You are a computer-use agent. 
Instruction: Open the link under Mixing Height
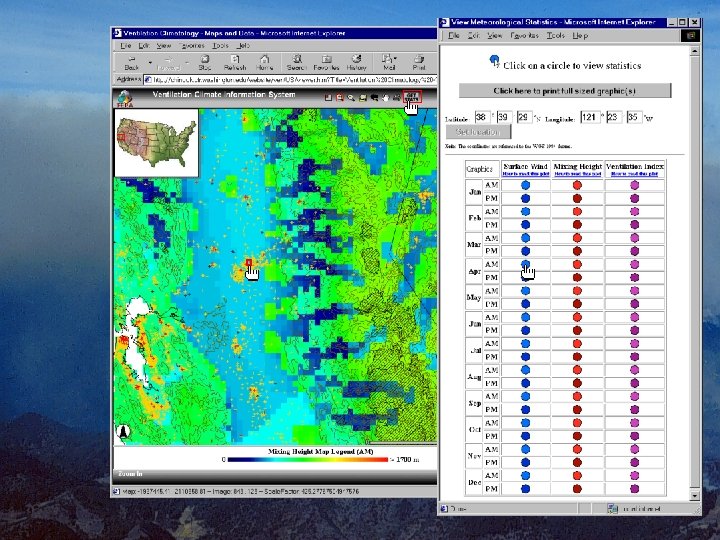(x=578, y=174)
